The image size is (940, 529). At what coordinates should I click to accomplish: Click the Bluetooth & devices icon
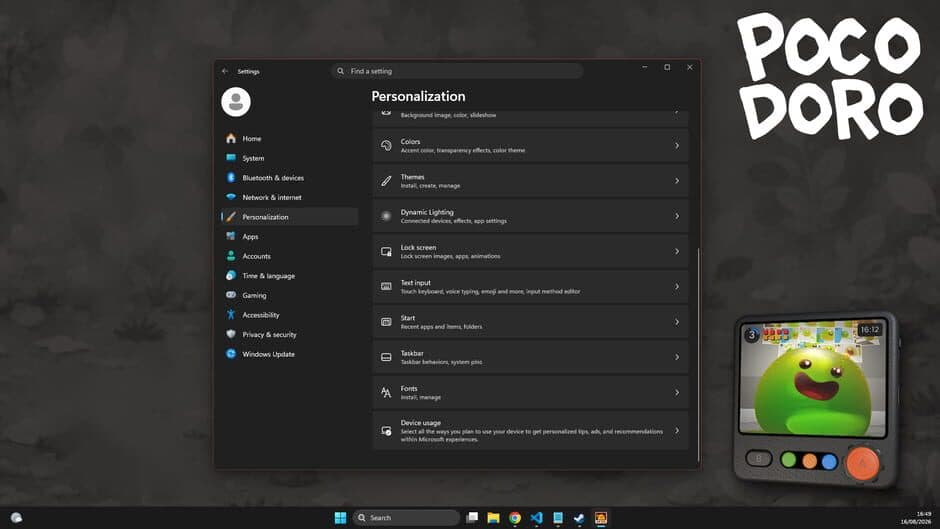pos(231,178)
